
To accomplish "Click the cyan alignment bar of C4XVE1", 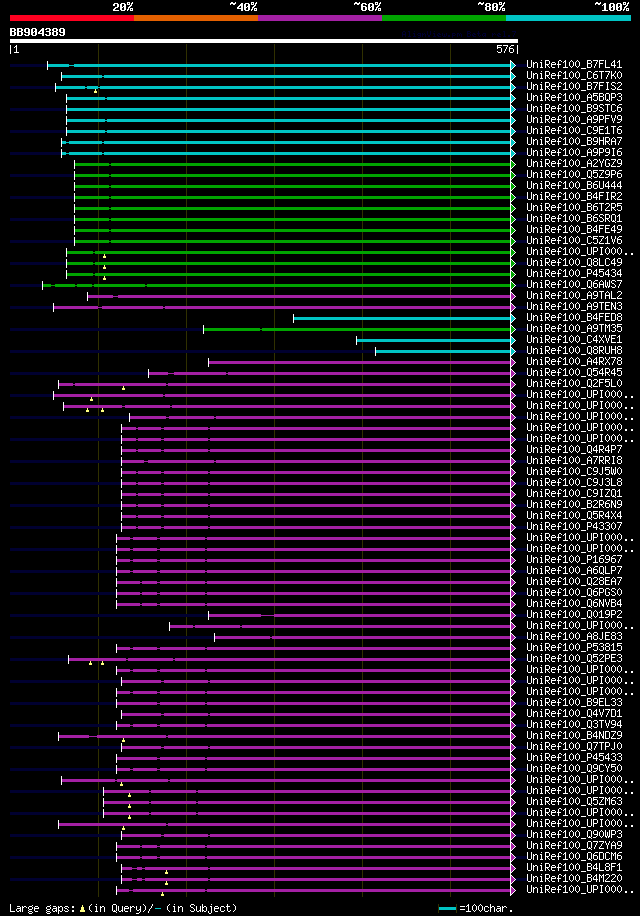I will tap(436, 340).
